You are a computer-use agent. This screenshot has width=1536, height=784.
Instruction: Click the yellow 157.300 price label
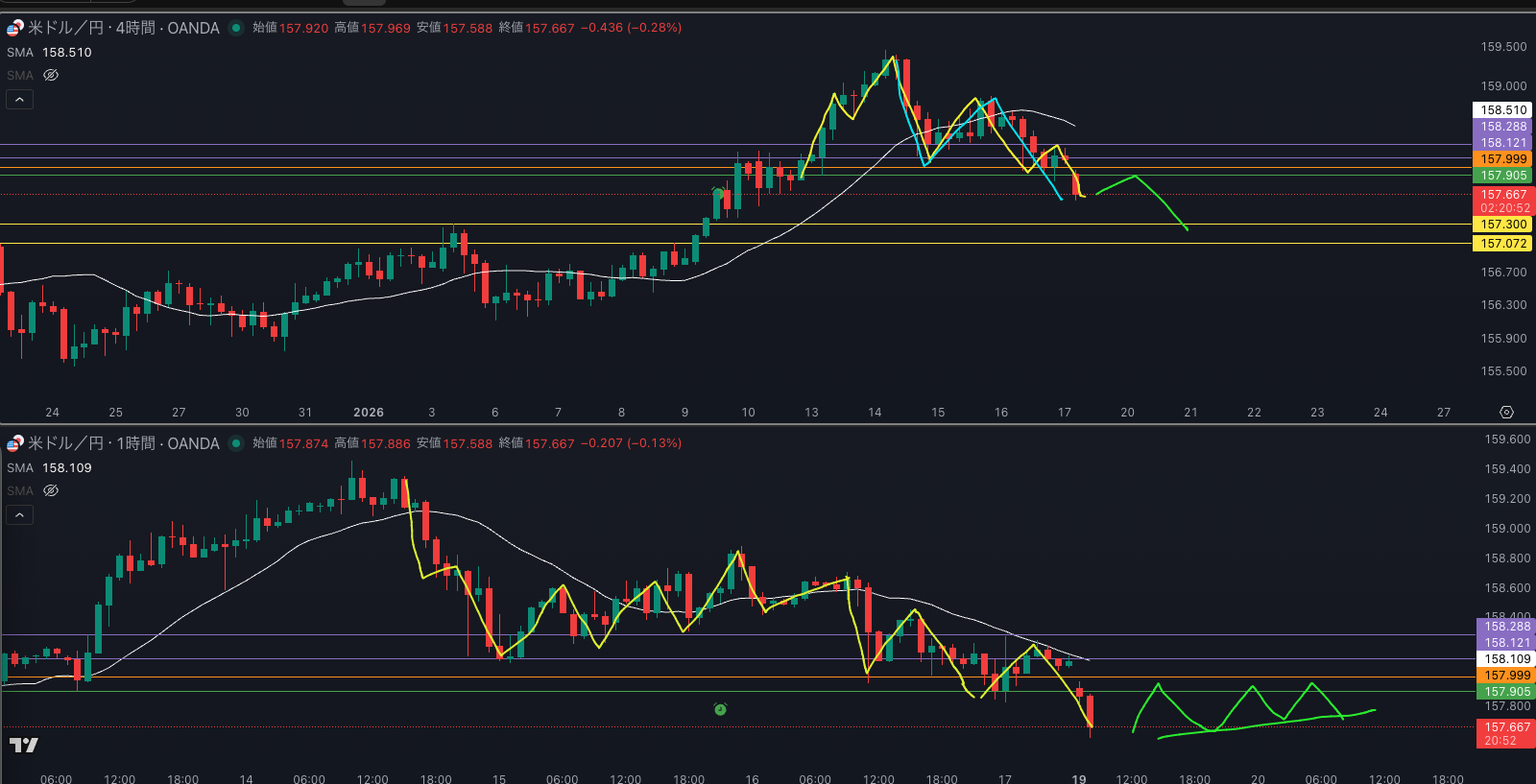point(1502,225)
